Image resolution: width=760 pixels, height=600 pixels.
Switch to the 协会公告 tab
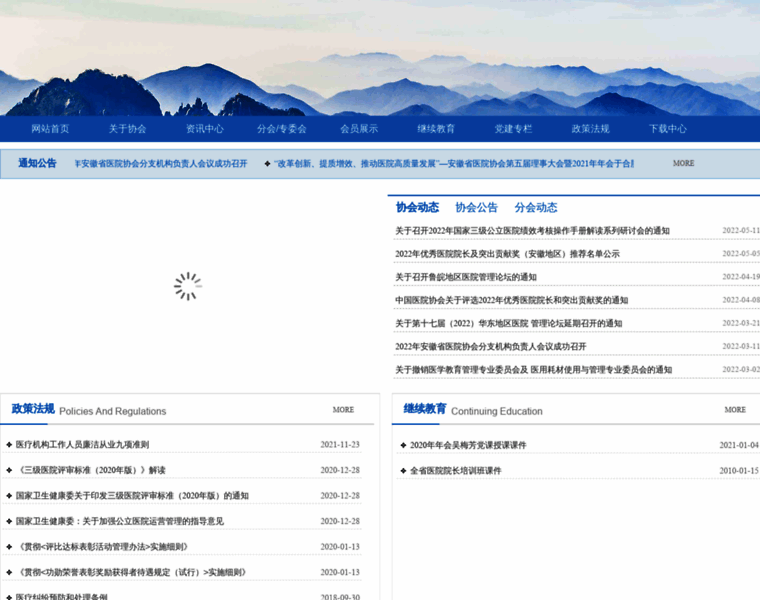click(x=476, y=208)
